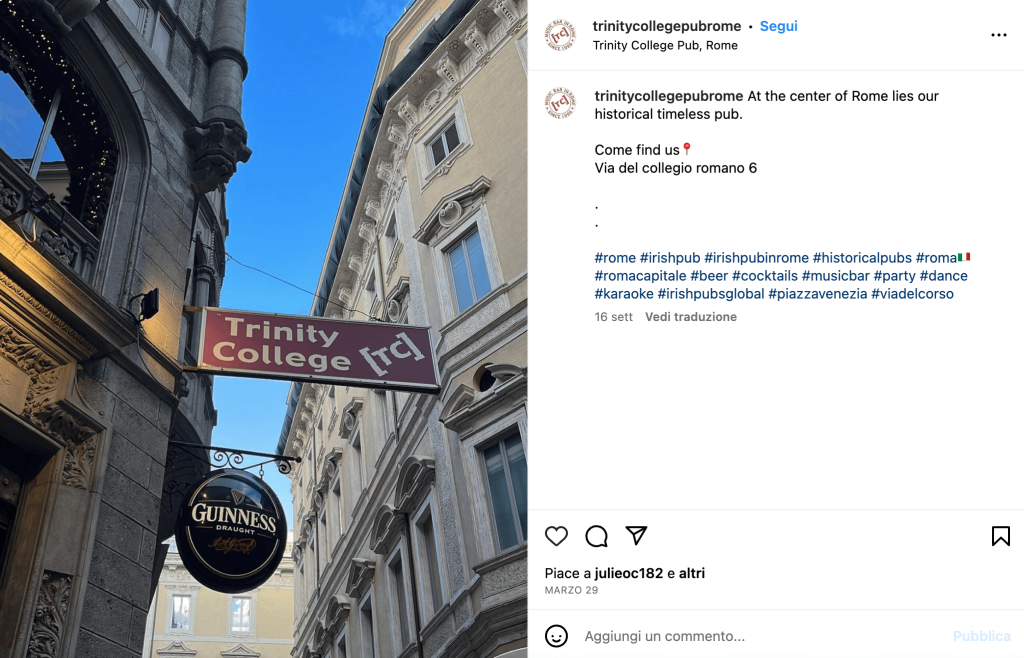
Task: Open comments with the speech bubble icon
Action: (x=596, y=536)
